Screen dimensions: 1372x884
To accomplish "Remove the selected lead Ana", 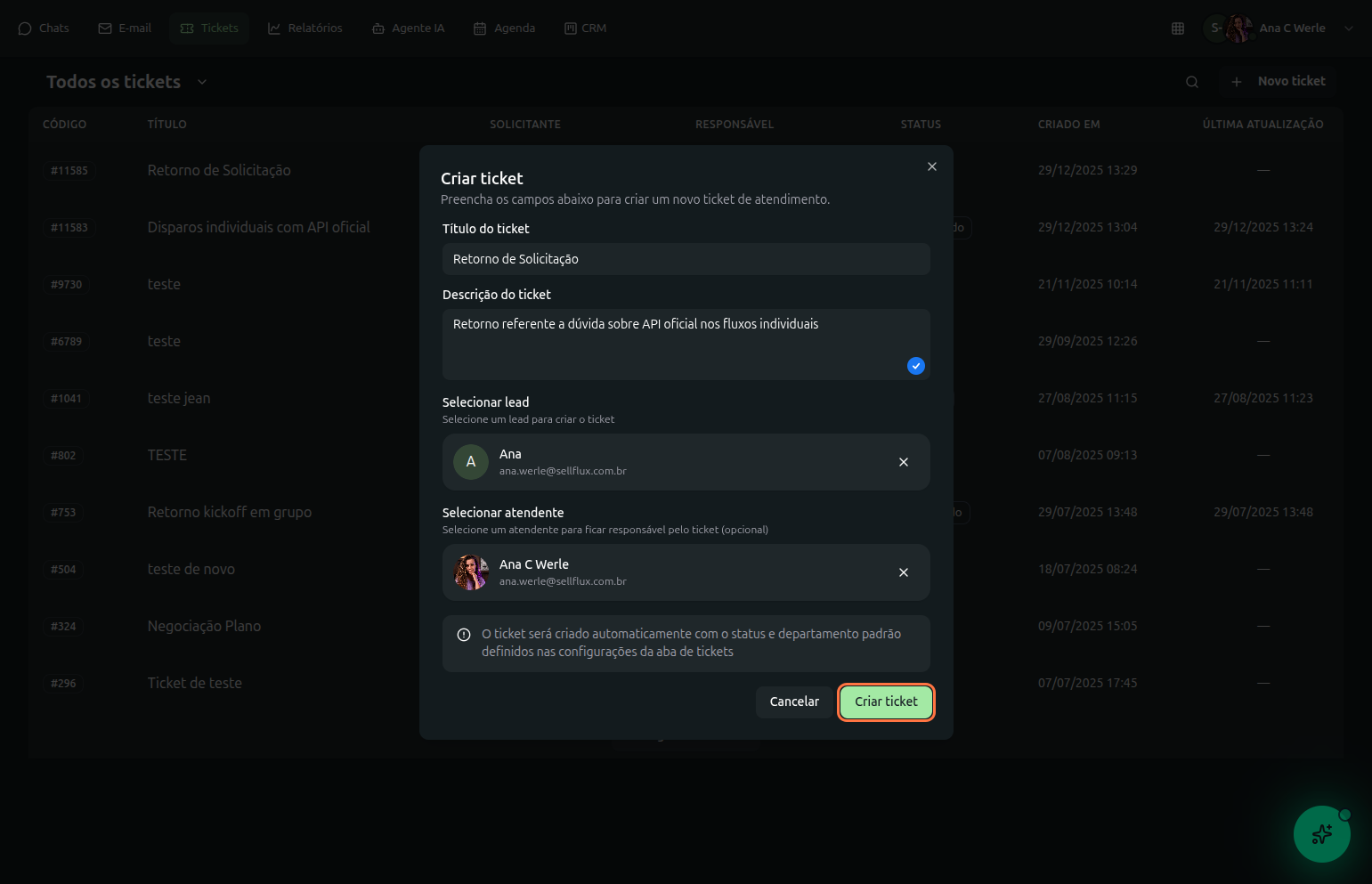I will tap(903, 462).
